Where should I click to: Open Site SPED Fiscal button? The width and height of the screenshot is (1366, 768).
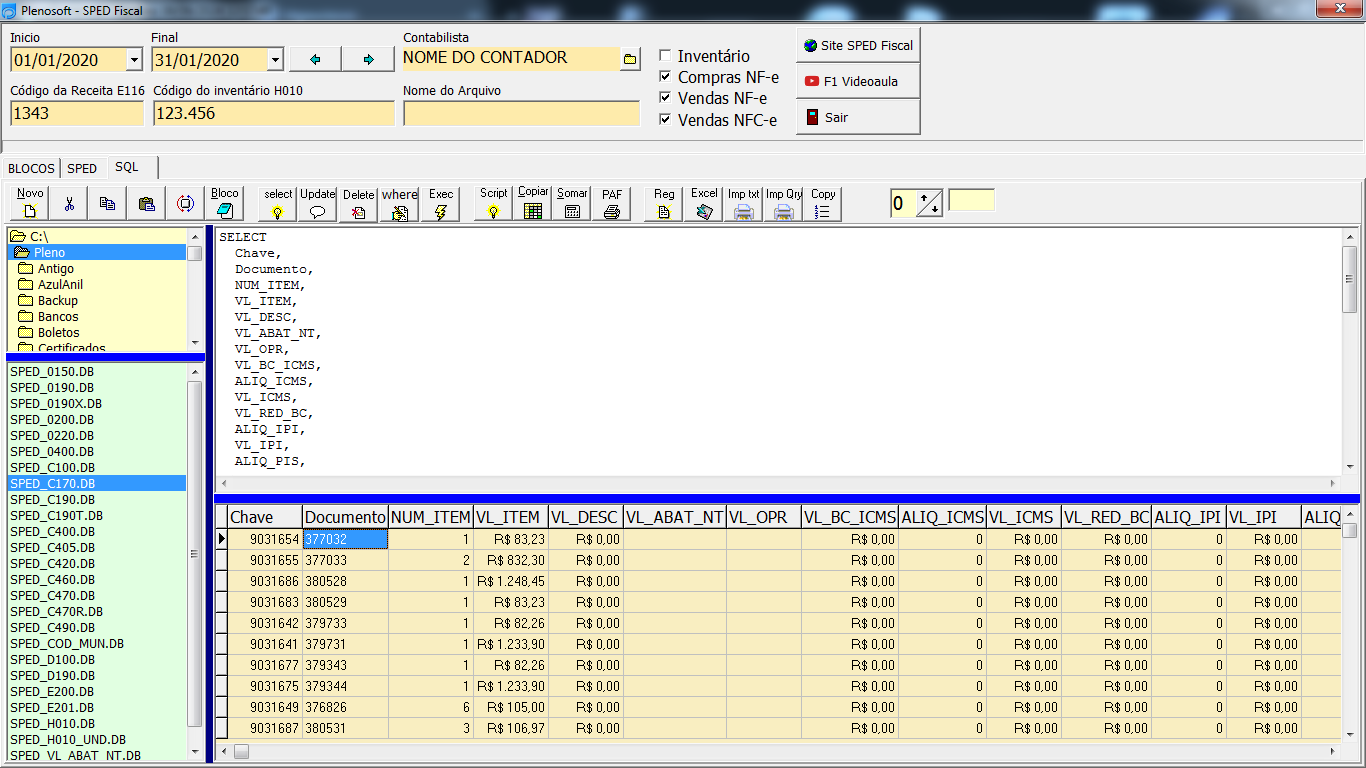[x=858, y=45]
